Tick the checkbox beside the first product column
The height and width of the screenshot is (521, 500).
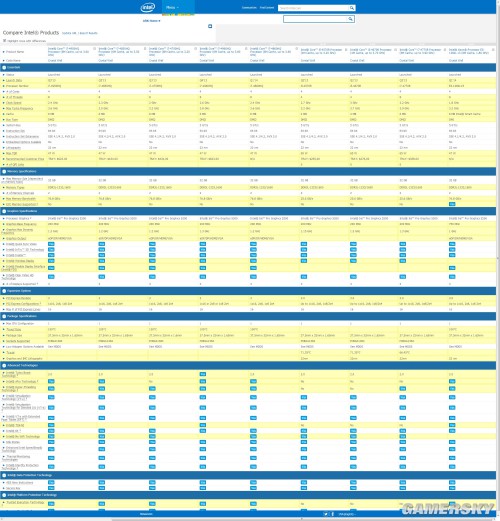tap(95, 49)
